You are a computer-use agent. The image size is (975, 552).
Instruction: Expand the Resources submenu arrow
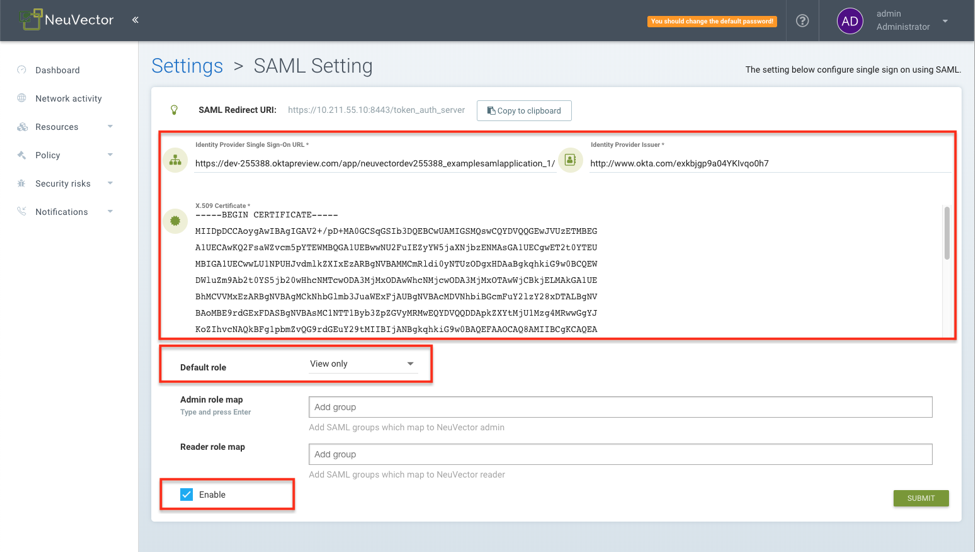[x=110, y=126]
